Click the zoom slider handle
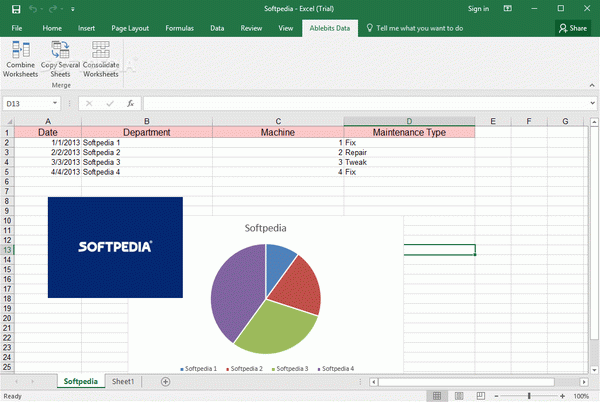Image resolution: width=600 pixels, height=402 pixels. (x=529, y=396)
